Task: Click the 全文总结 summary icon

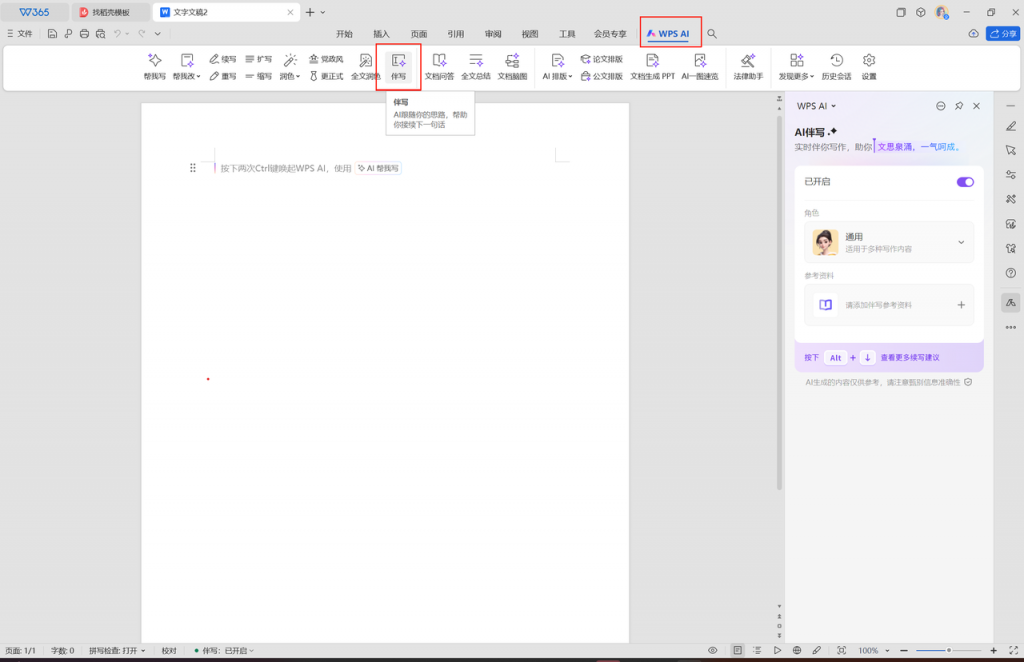Action: pos(476,67)
